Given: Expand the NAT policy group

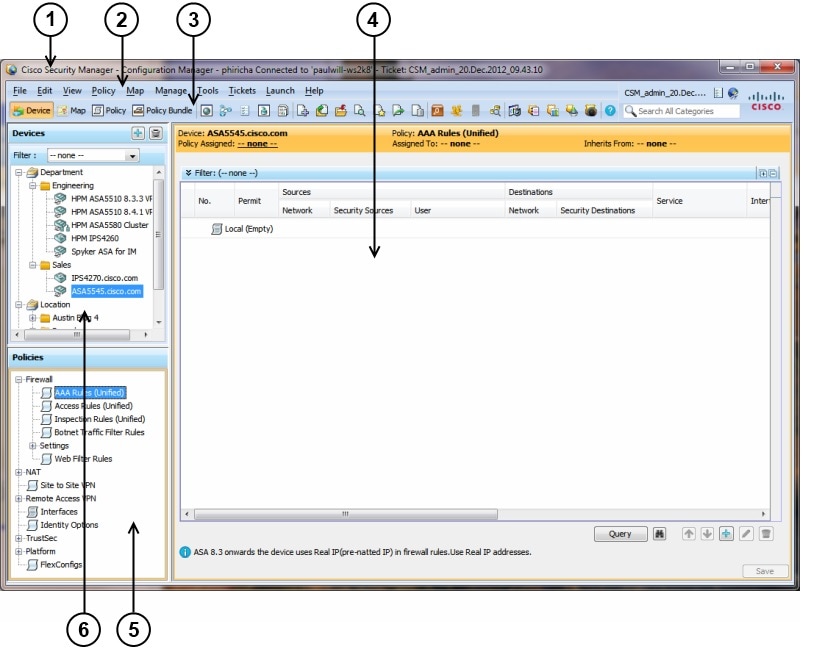Looking at the screenshot, I should pos(19,472).
